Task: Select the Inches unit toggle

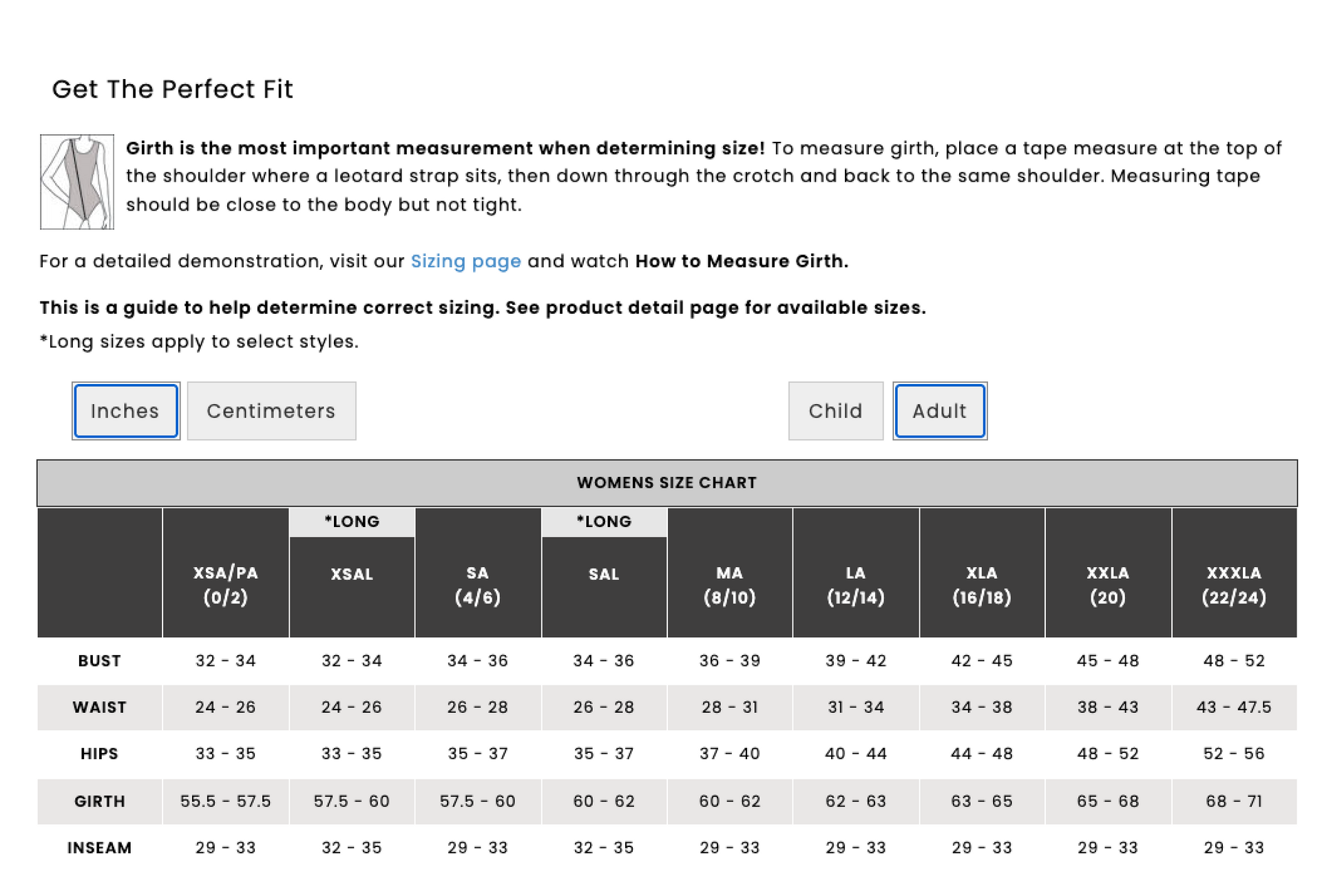Action: coord(126,411)
